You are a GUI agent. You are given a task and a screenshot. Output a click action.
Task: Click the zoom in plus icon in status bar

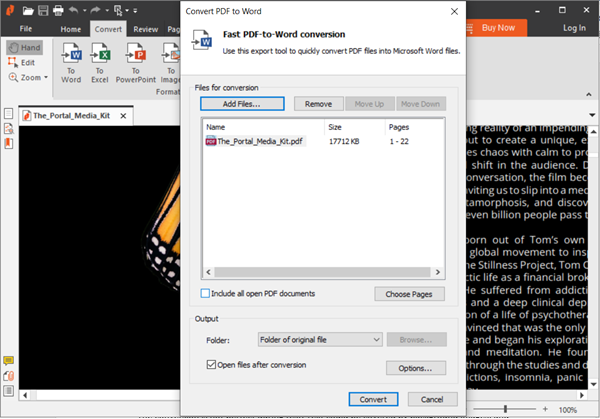coord(545,409)
